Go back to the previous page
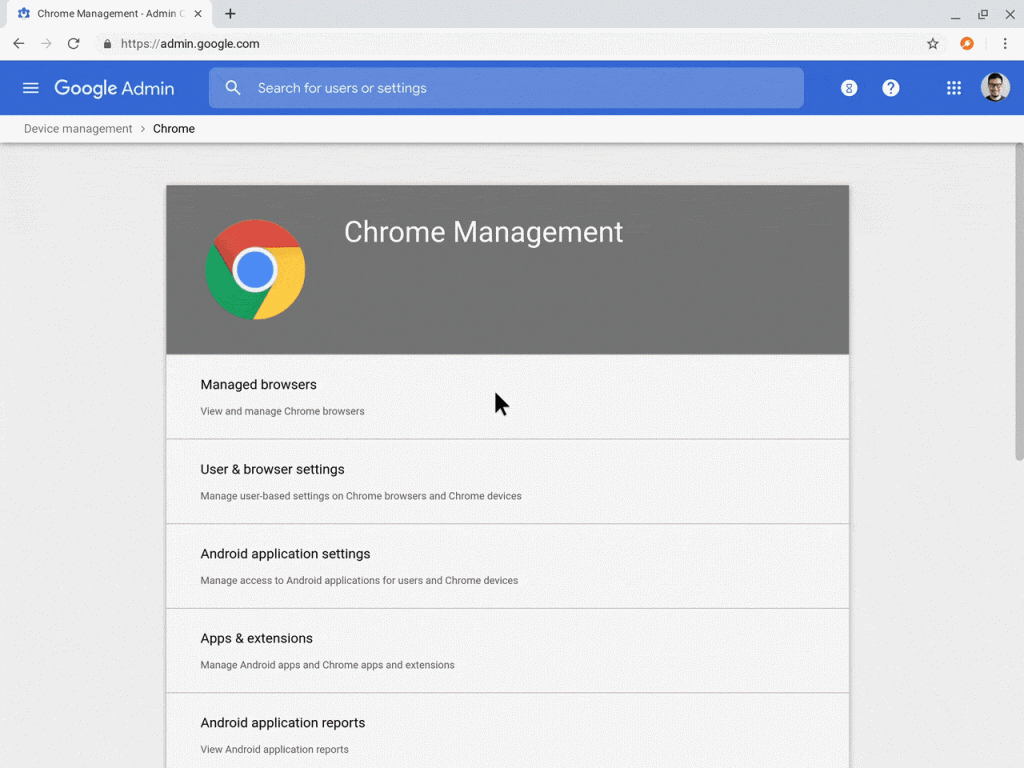 click(18, 44)
